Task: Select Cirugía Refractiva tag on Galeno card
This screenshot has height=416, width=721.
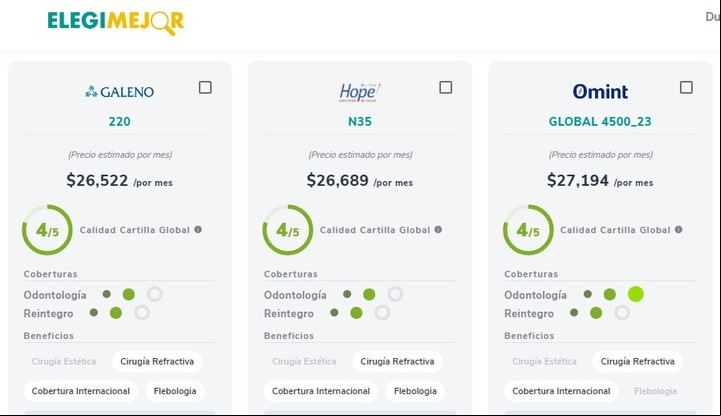Action: pyautogui.click(x=157, y=361)
